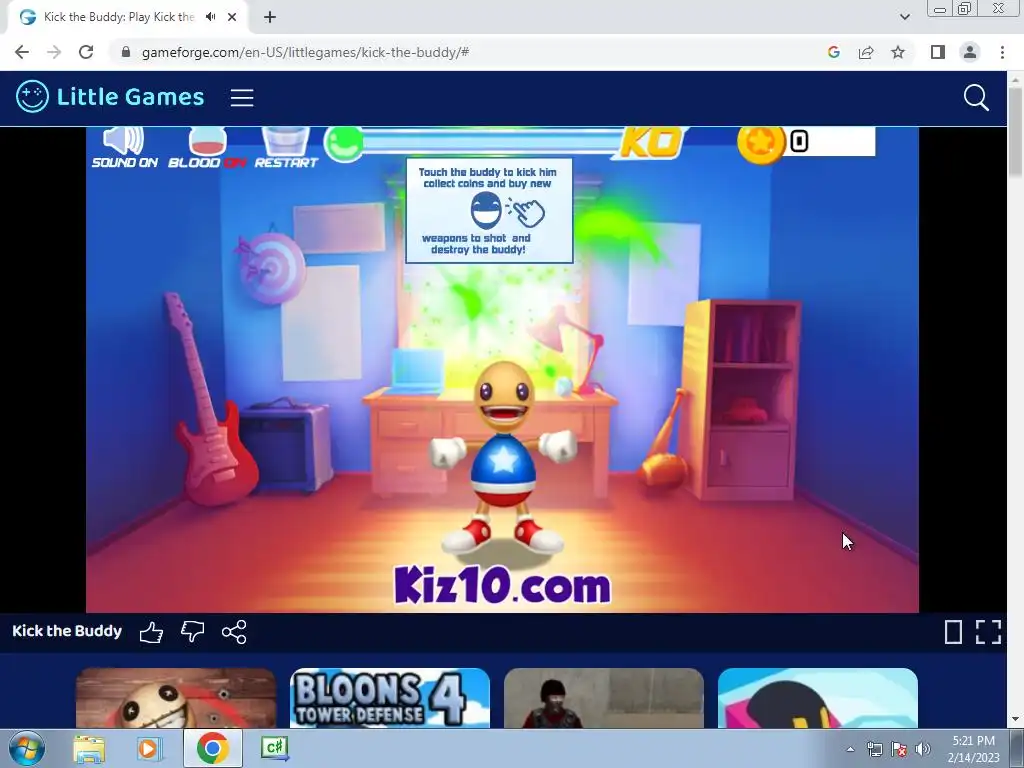This screenshot has height=768, width=1024.
Task: Open the C# app in taskbar
Action: (x=275, y=748)
